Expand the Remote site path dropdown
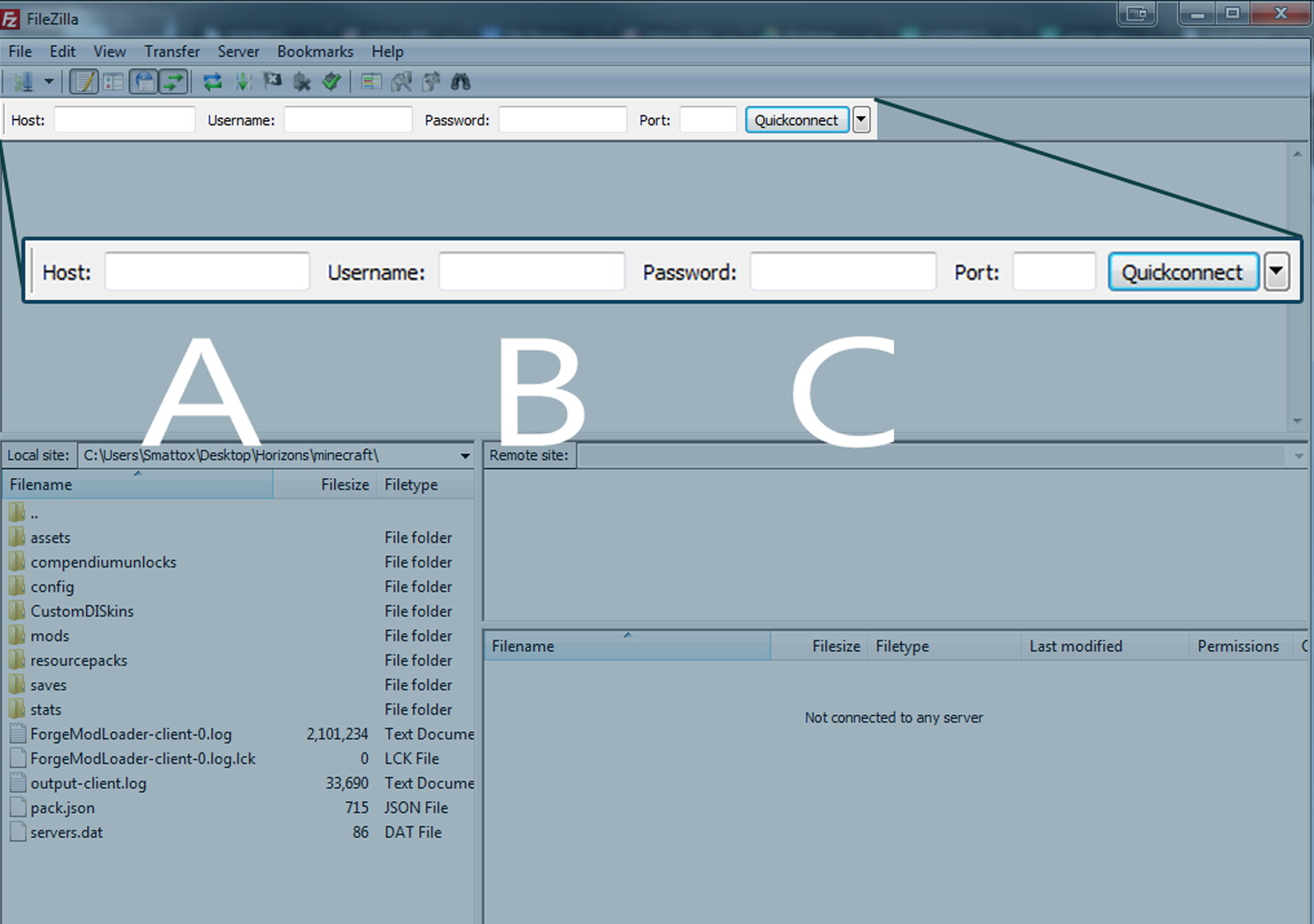The image size is (1314, 924). point(1299,456)
